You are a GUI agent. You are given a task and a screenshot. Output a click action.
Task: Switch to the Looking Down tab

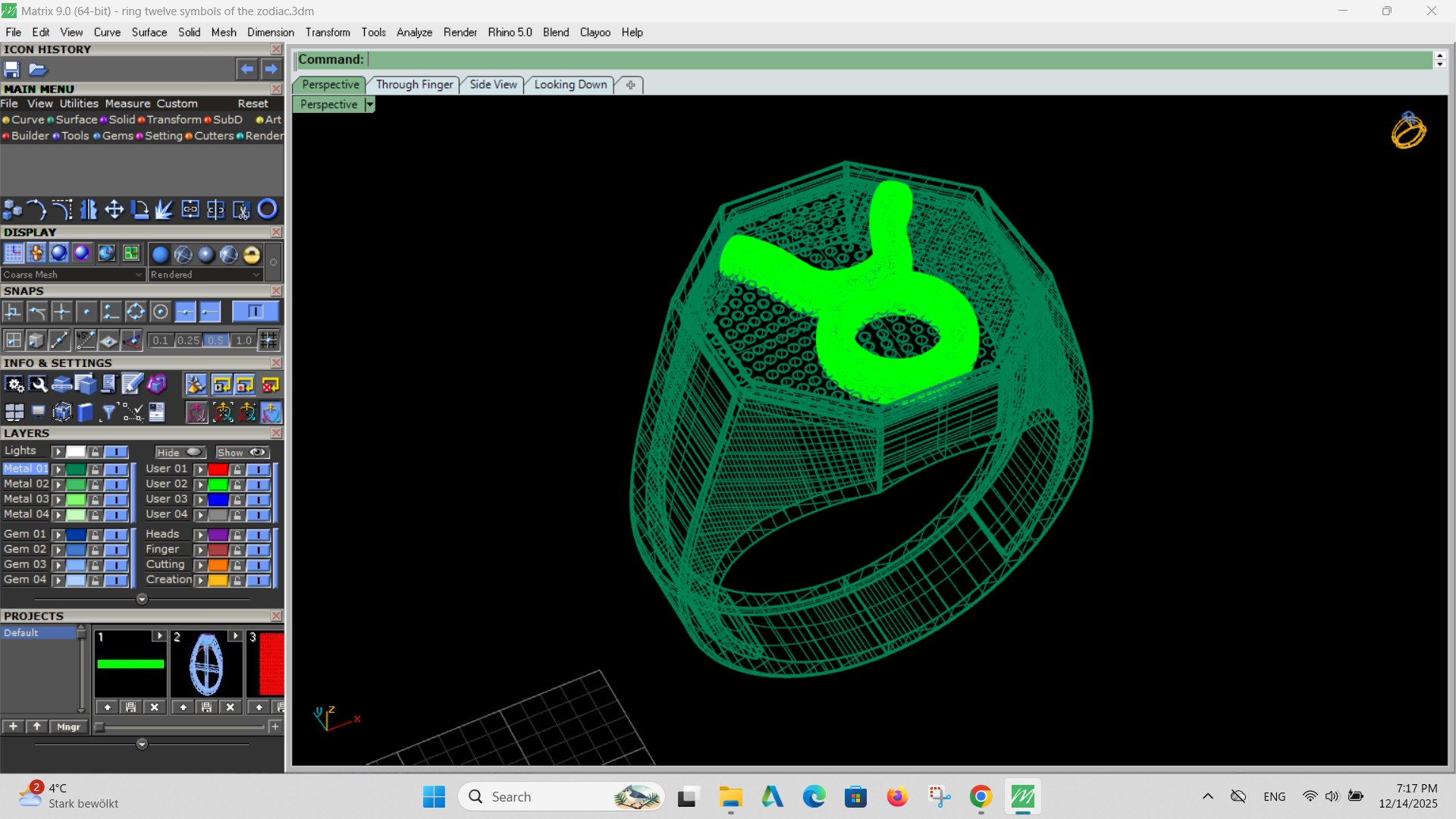click(570, 85)
